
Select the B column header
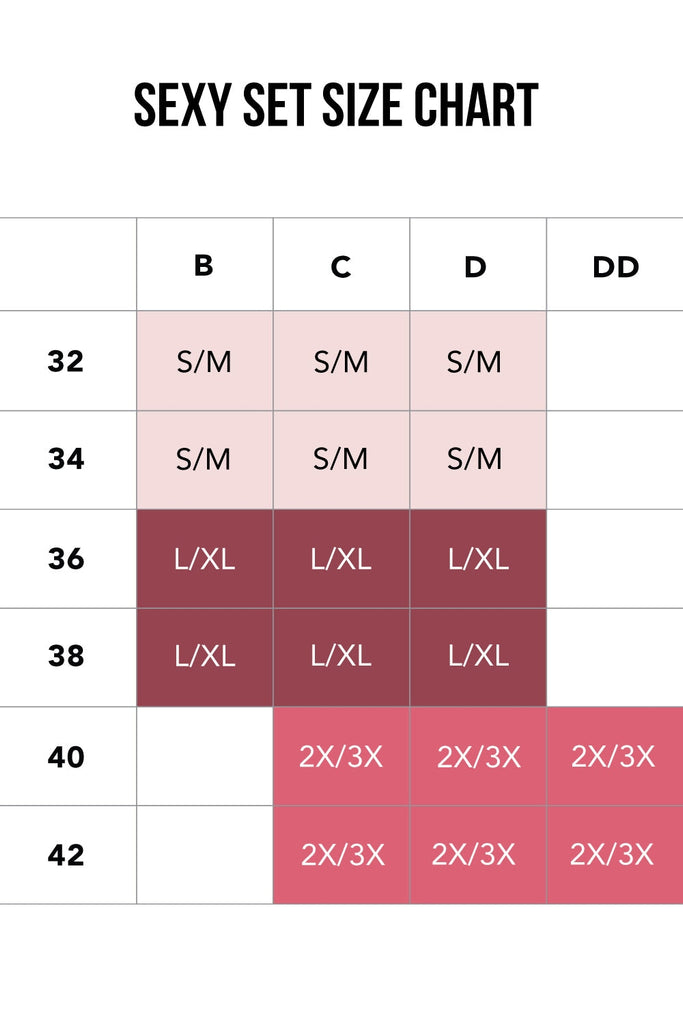[x=204, y=266]
